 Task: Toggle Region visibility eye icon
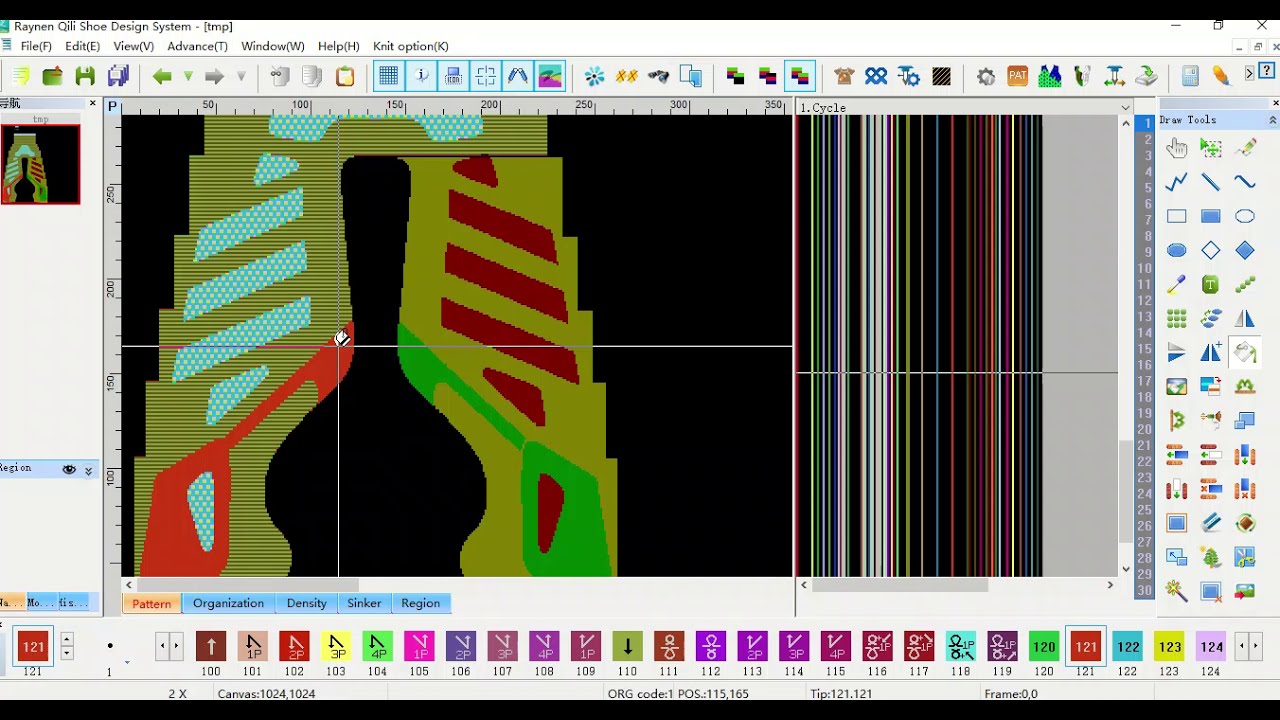(x=69, y=469)
